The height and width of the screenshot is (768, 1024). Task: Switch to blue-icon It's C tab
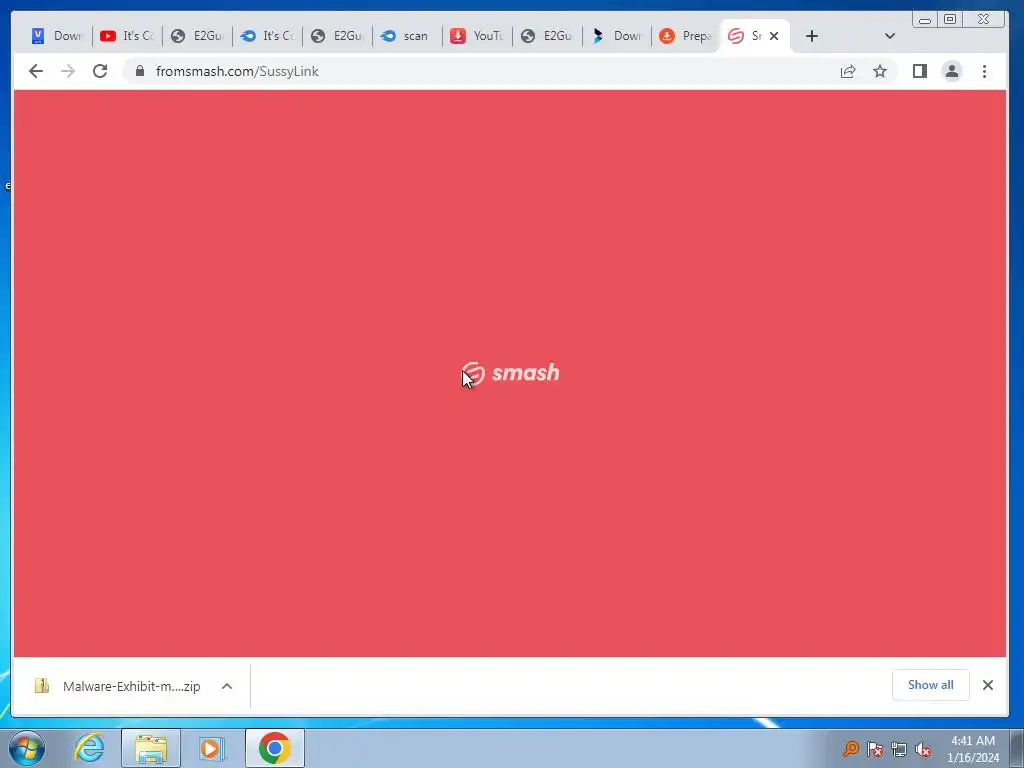pyautogui.click(x=266, y=36)
